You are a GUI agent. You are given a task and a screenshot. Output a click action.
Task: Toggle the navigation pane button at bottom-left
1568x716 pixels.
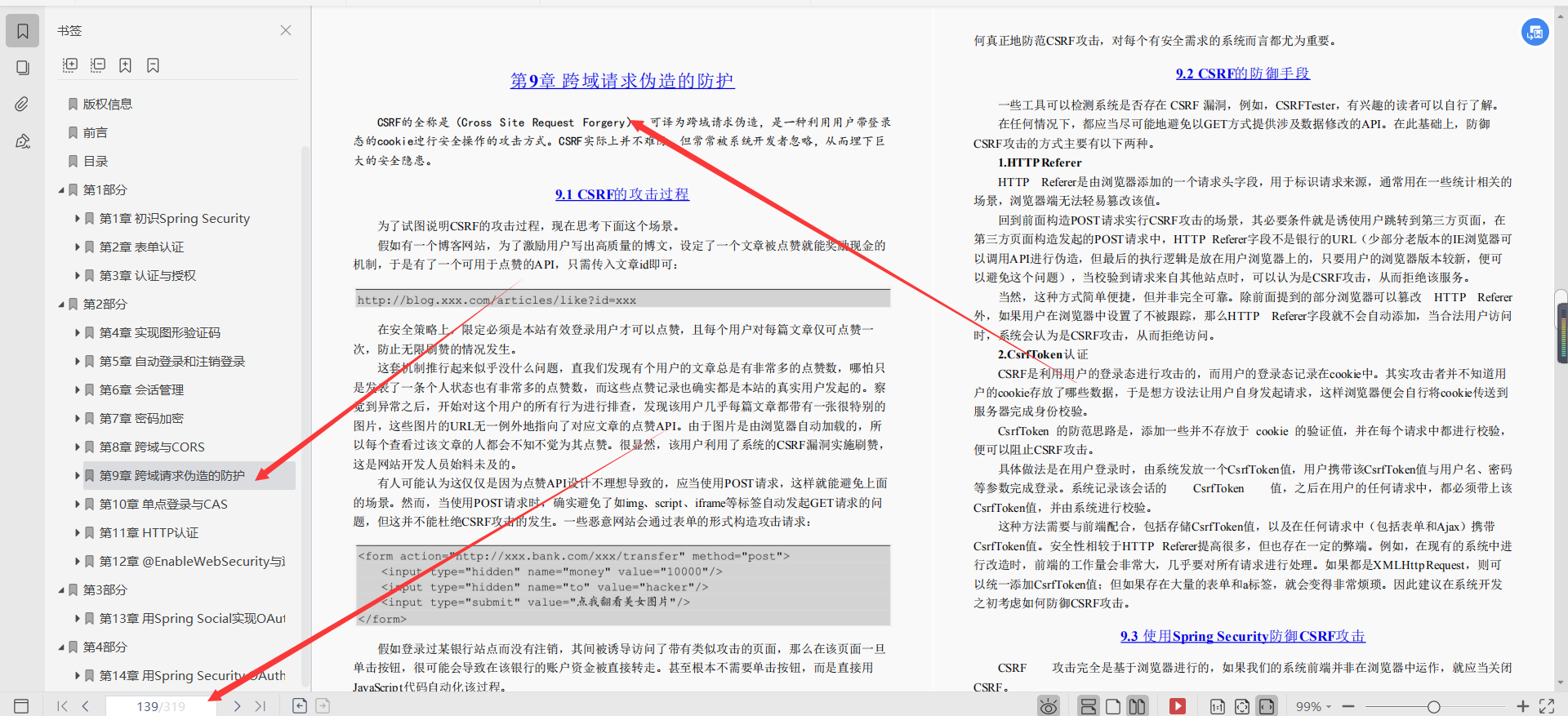click(x=21, y=705)
